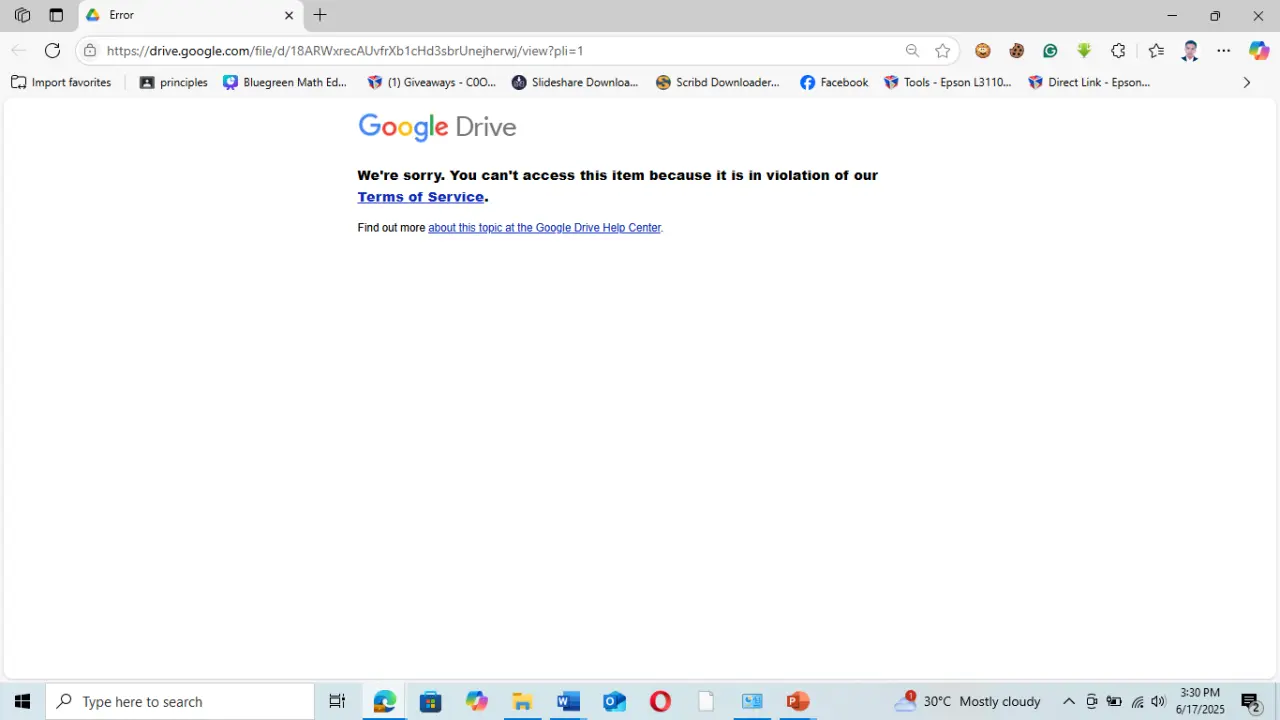Open the Favorites hub icon
This screenshot has width=1280, height=720.
[1157, 51]
